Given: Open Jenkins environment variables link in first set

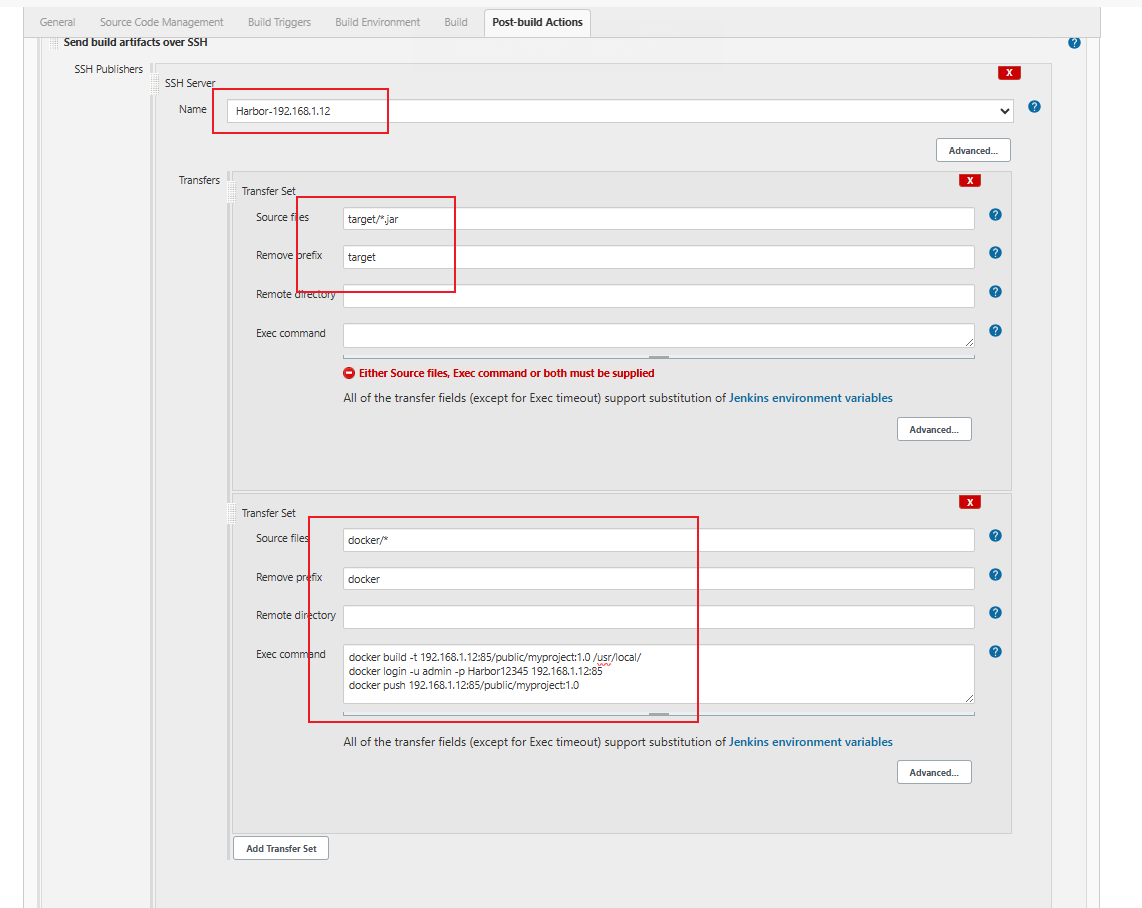Looking at the screenshot, I should pyautogui.click(x=811, y=398).
